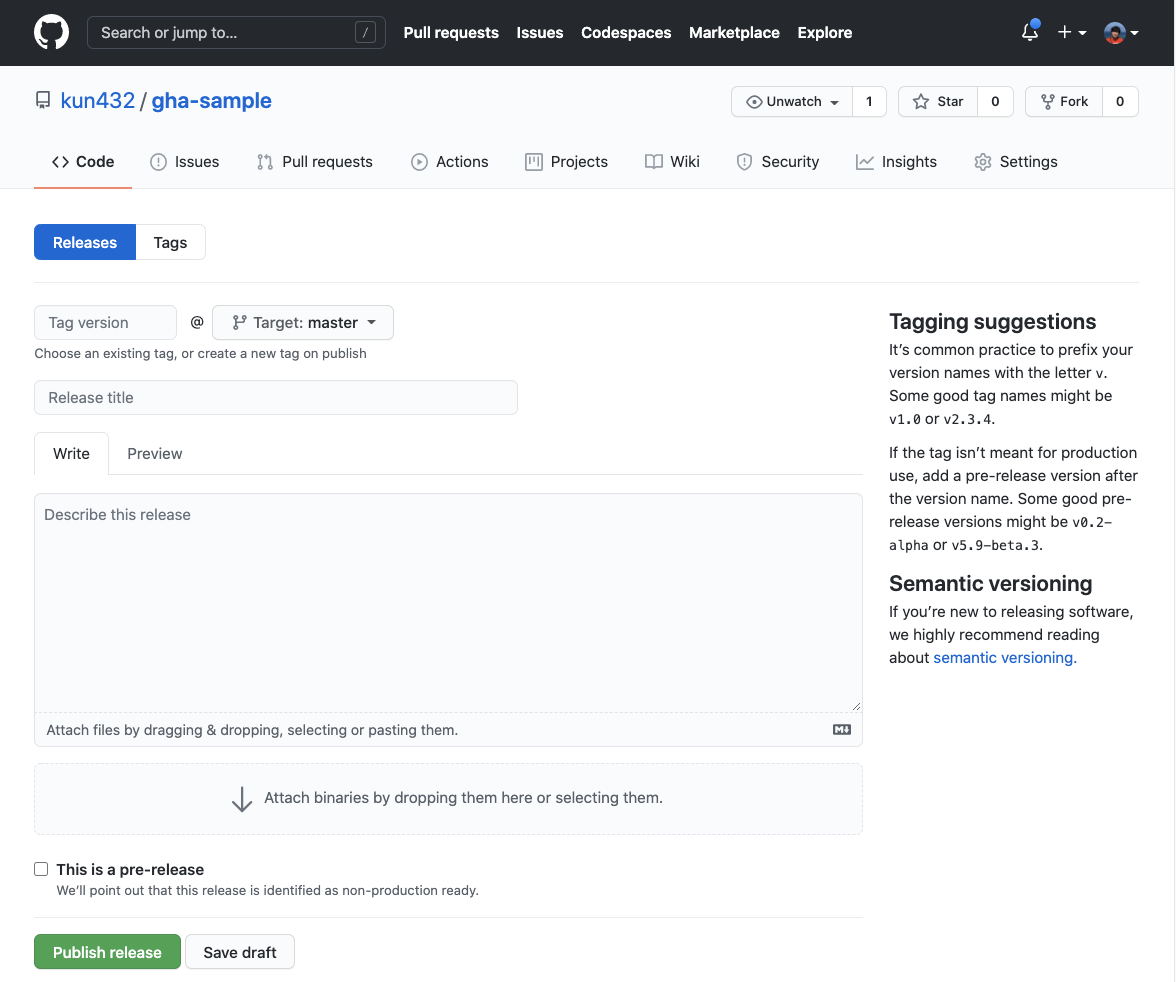This screenshot has width=1176, height=982.
Task: Click the down arrow attach binaries icon
Action: [242, 799]
